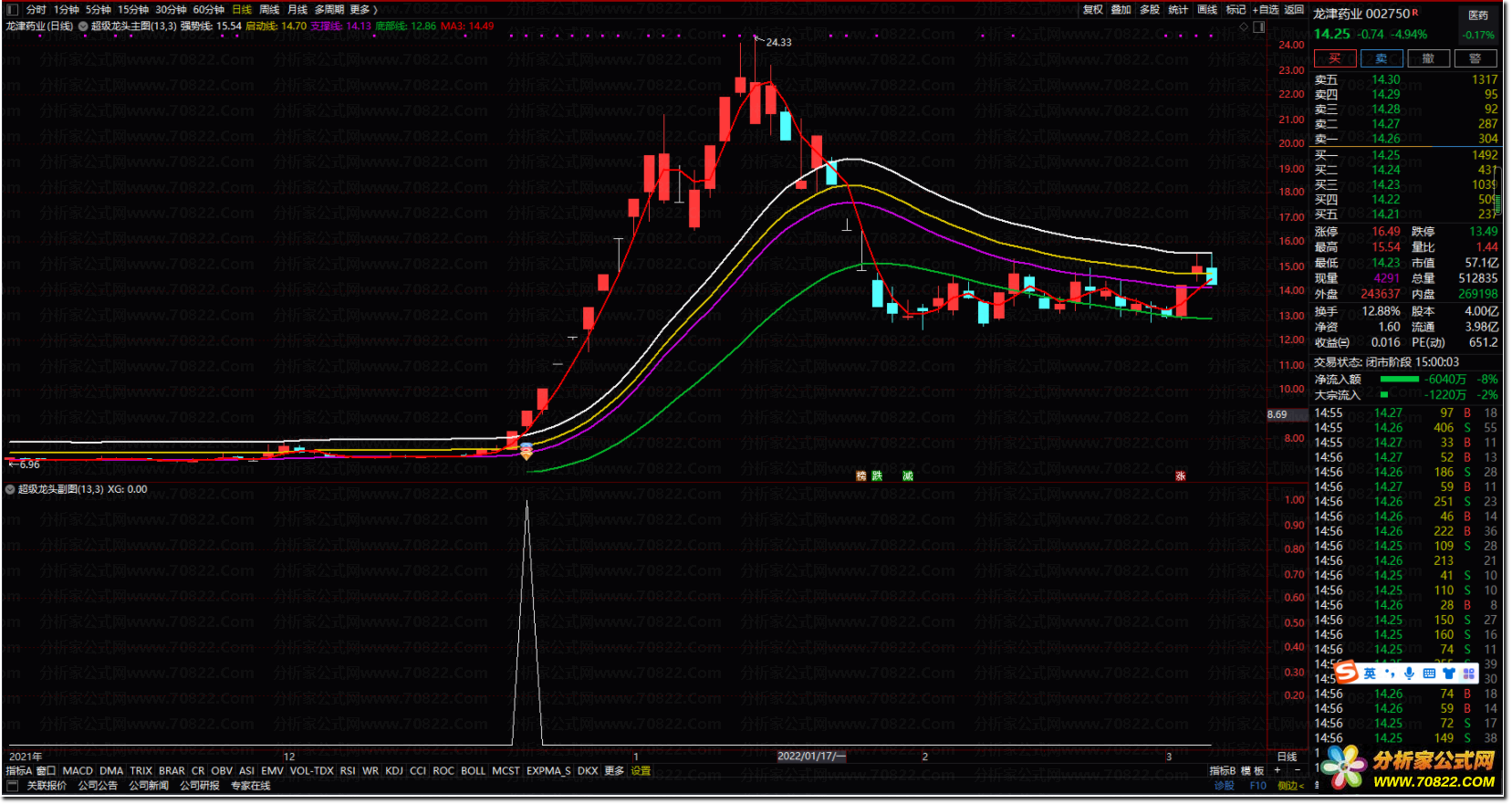Switch to 5分钟 chart period
The image size is (1512, 804).
(99, 10)
